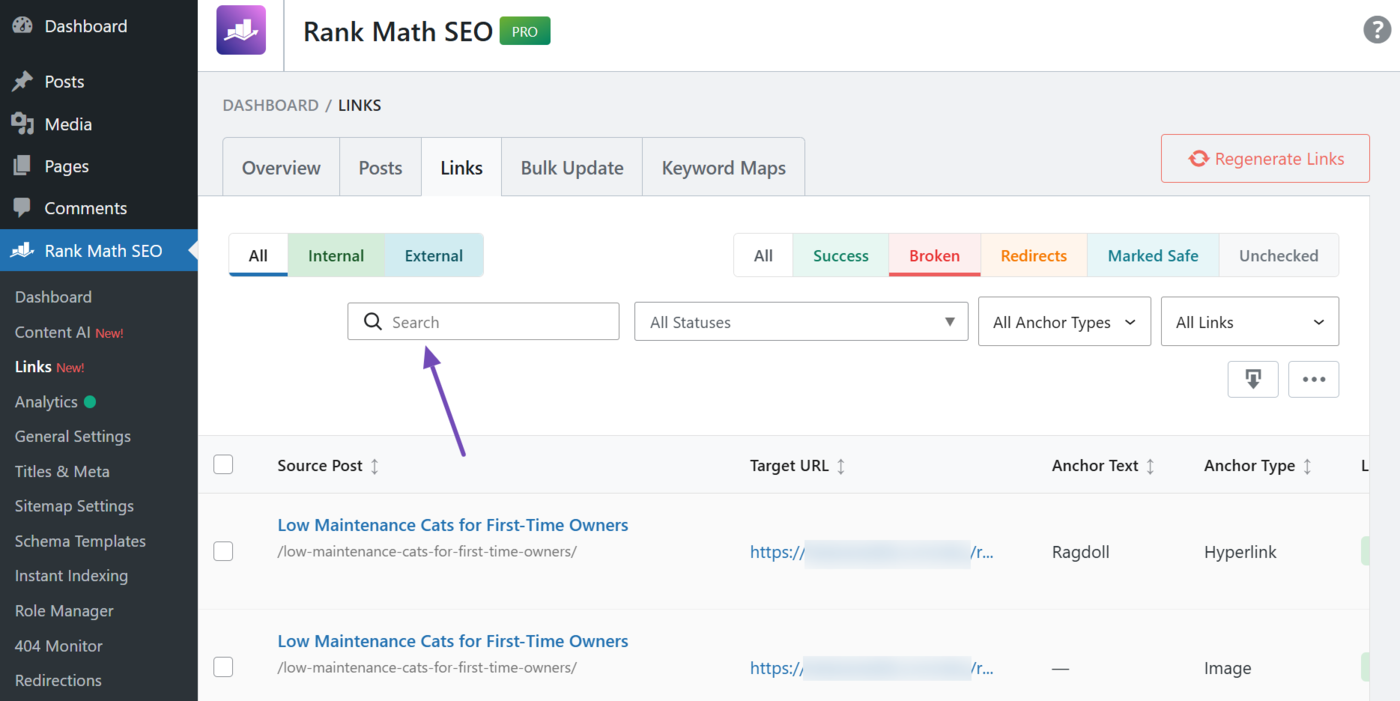Open the All Statuses dropdown
Image resolution: width=1400 pixels, height=701 pixels.
(800, 321)
